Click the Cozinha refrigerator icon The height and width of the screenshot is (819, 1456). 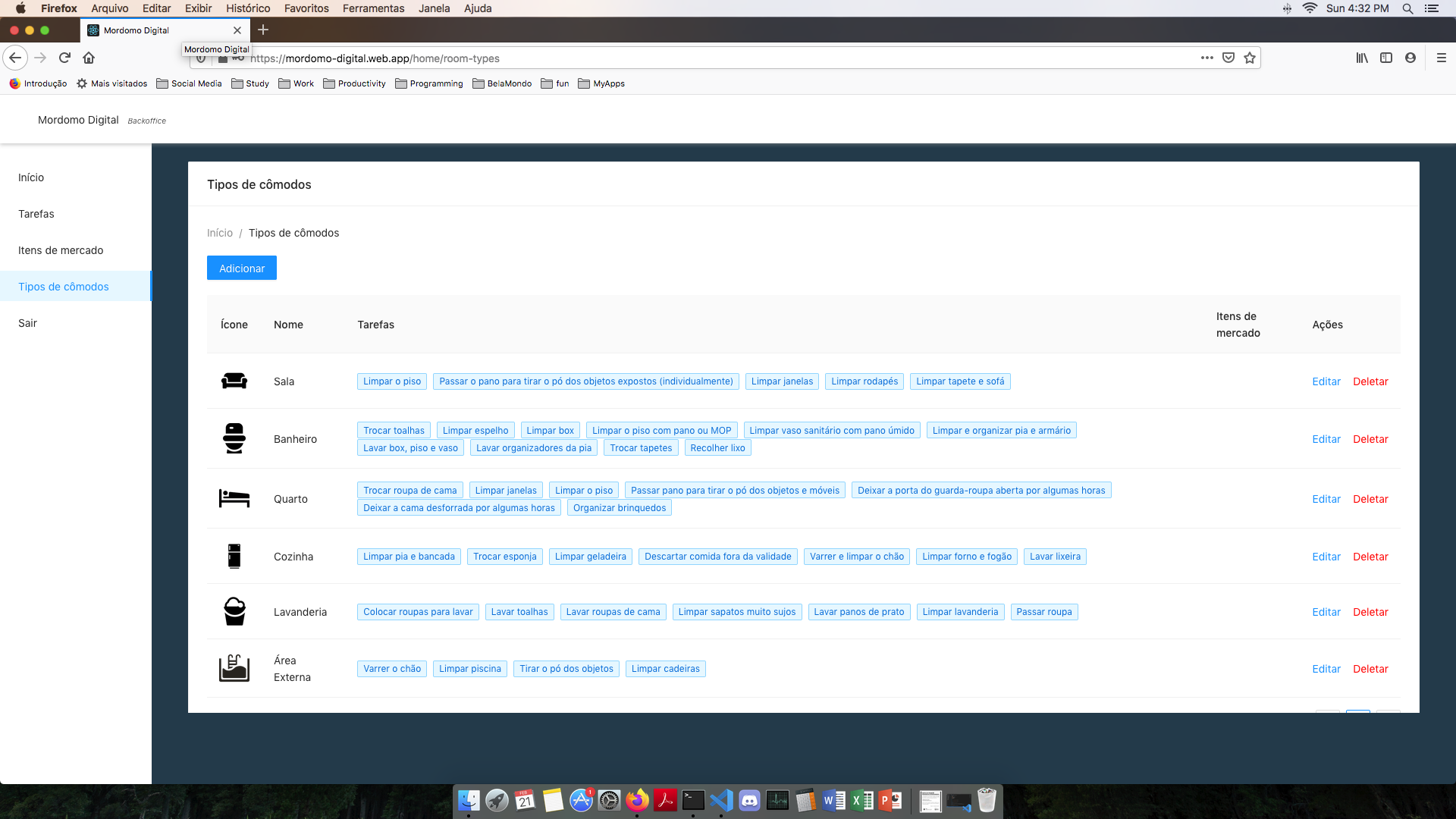coord(234,556)
